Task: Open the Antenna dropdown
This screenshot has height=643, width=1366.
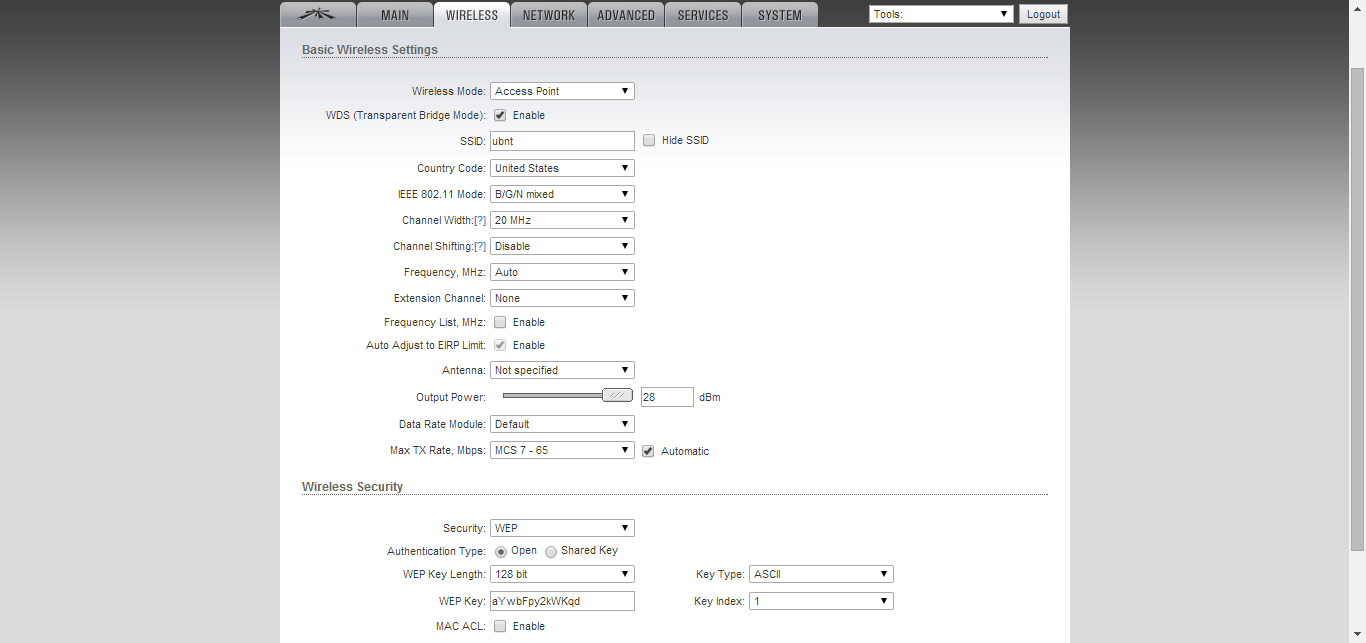Action: (x=562, y=370)
